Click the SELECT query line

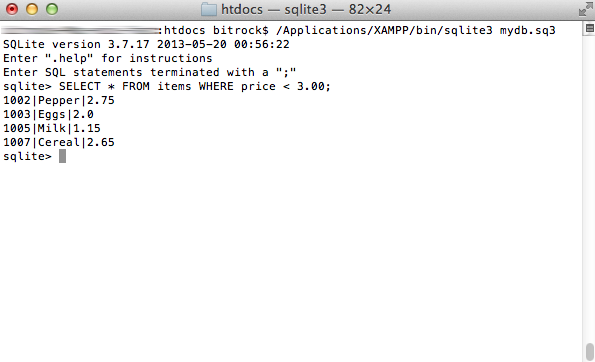(167, 86)
